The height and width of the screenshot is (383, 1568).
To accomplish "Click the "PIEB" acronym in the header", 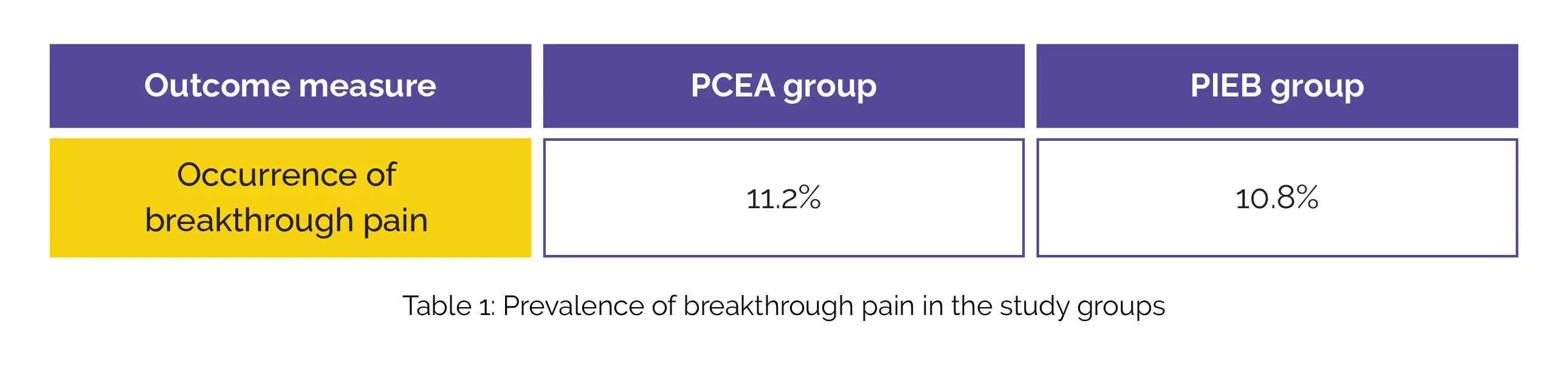I will point(1225,86).
